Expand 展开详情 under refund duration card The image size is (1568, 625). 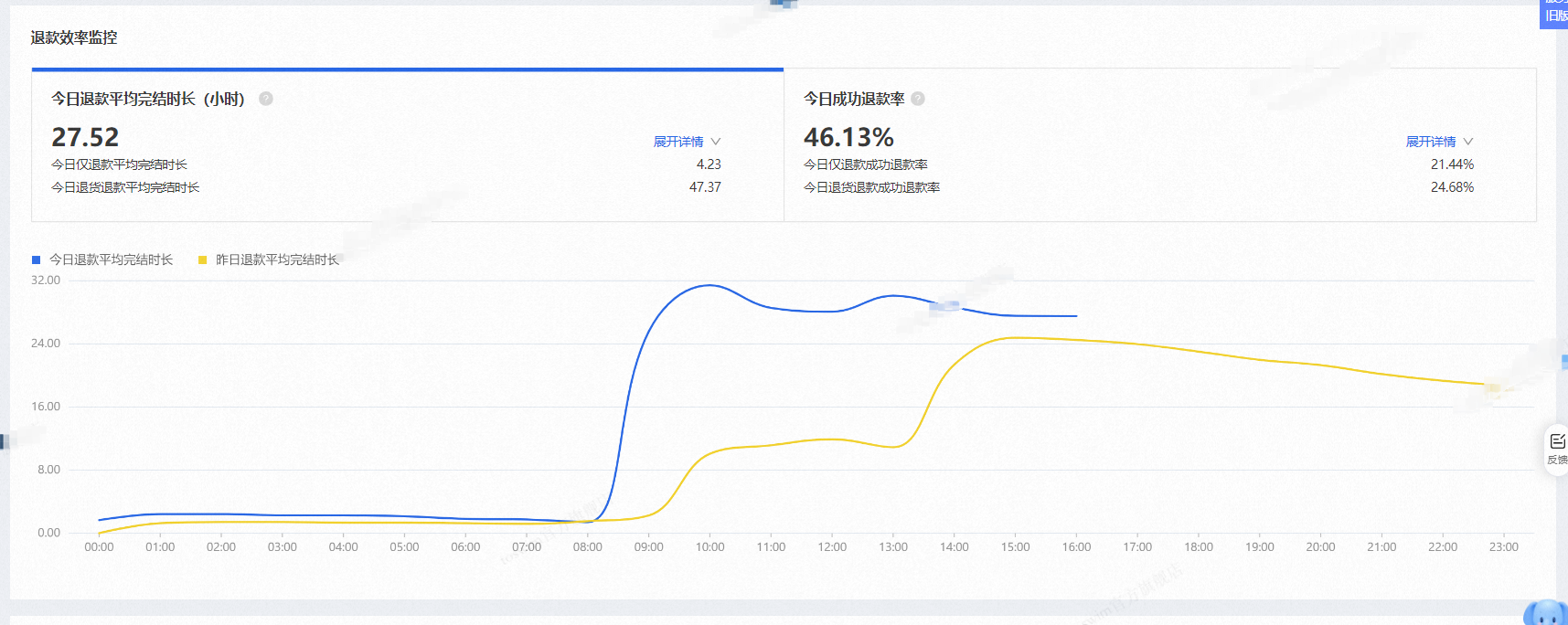point(678,142)
